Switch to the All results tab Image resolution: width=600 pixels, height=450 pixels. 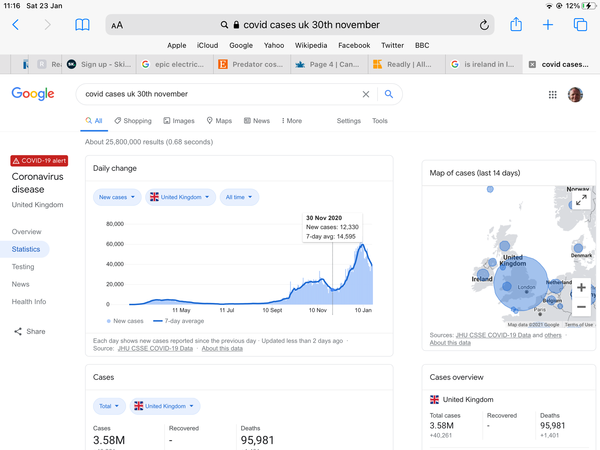[x=94, y=121]
